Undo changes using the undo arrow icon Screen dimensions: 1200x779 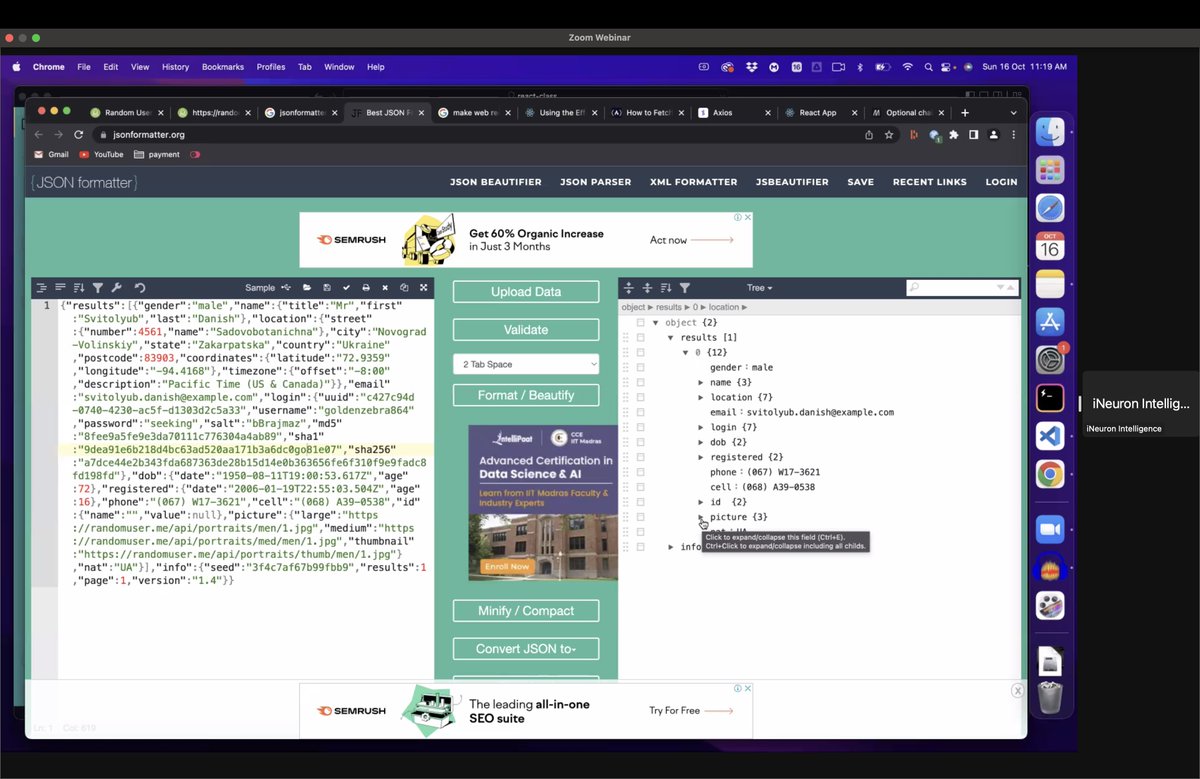(139, 288)
